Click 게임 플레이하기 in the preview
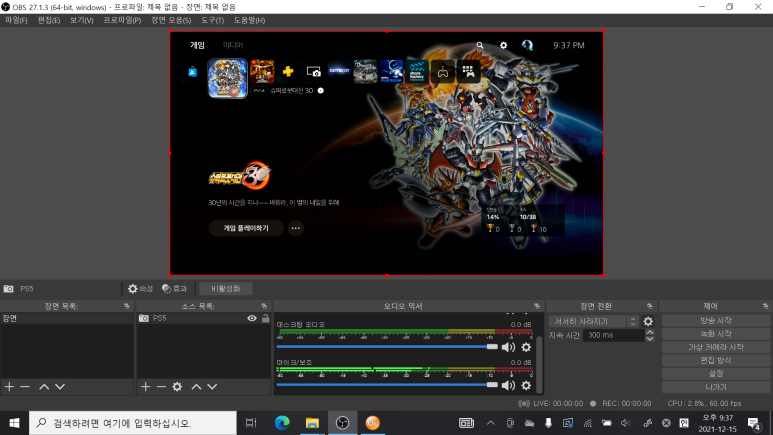This screenshot has width=773, height=435. 246,228
